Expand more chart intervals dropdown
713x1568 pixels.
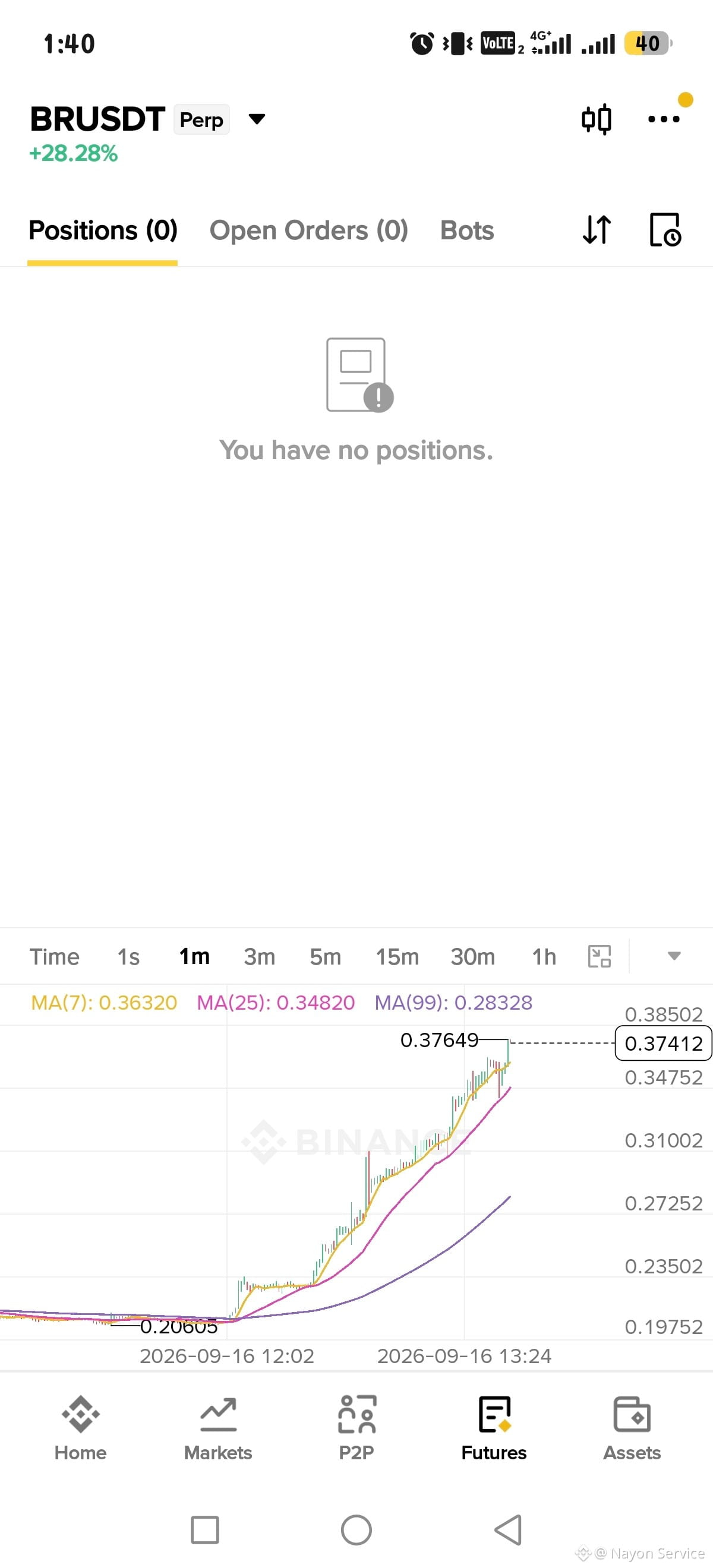tap(674, 956)
